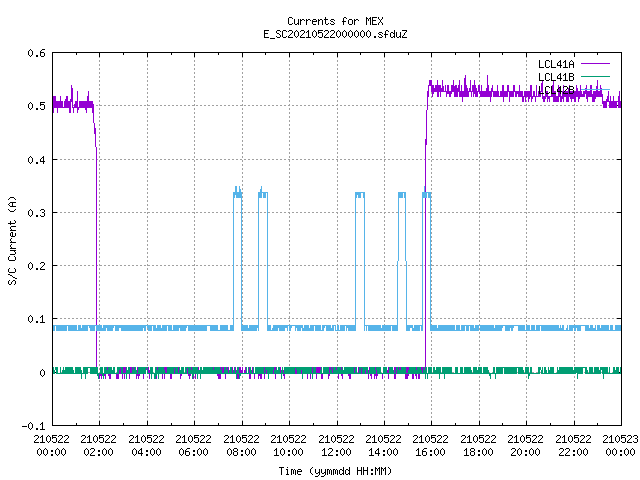Click the y-axis tick value 0.6
The height and width of the screenshot is (480, 640).
(37, 53)
